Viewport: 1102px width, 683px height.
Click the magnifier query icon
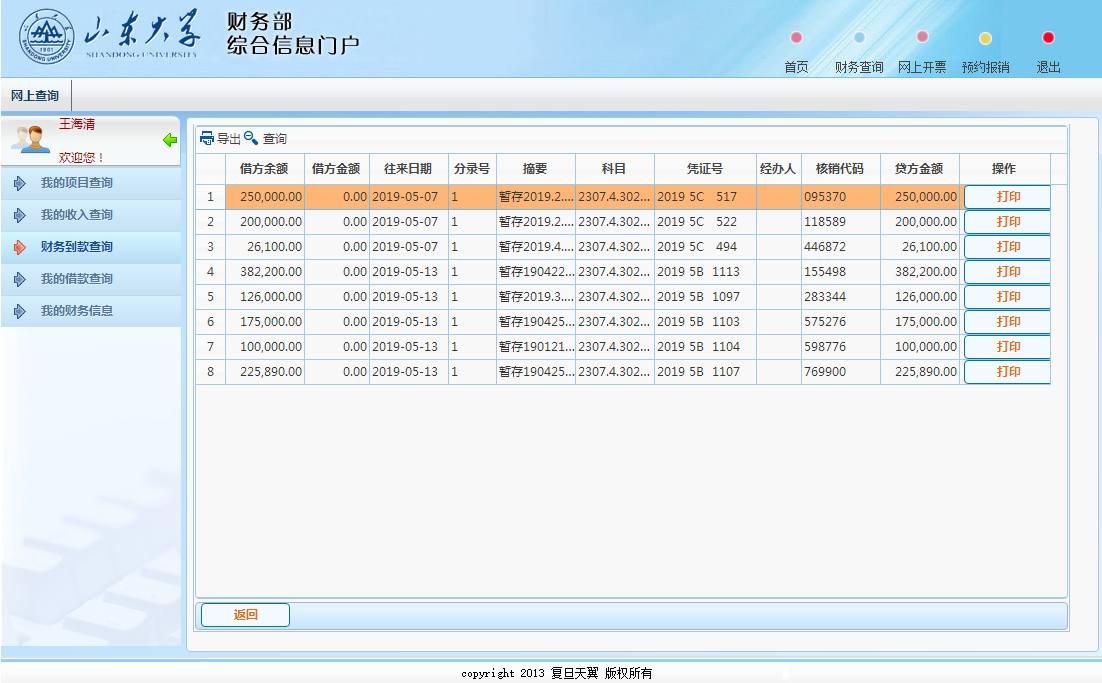(251, 138)
